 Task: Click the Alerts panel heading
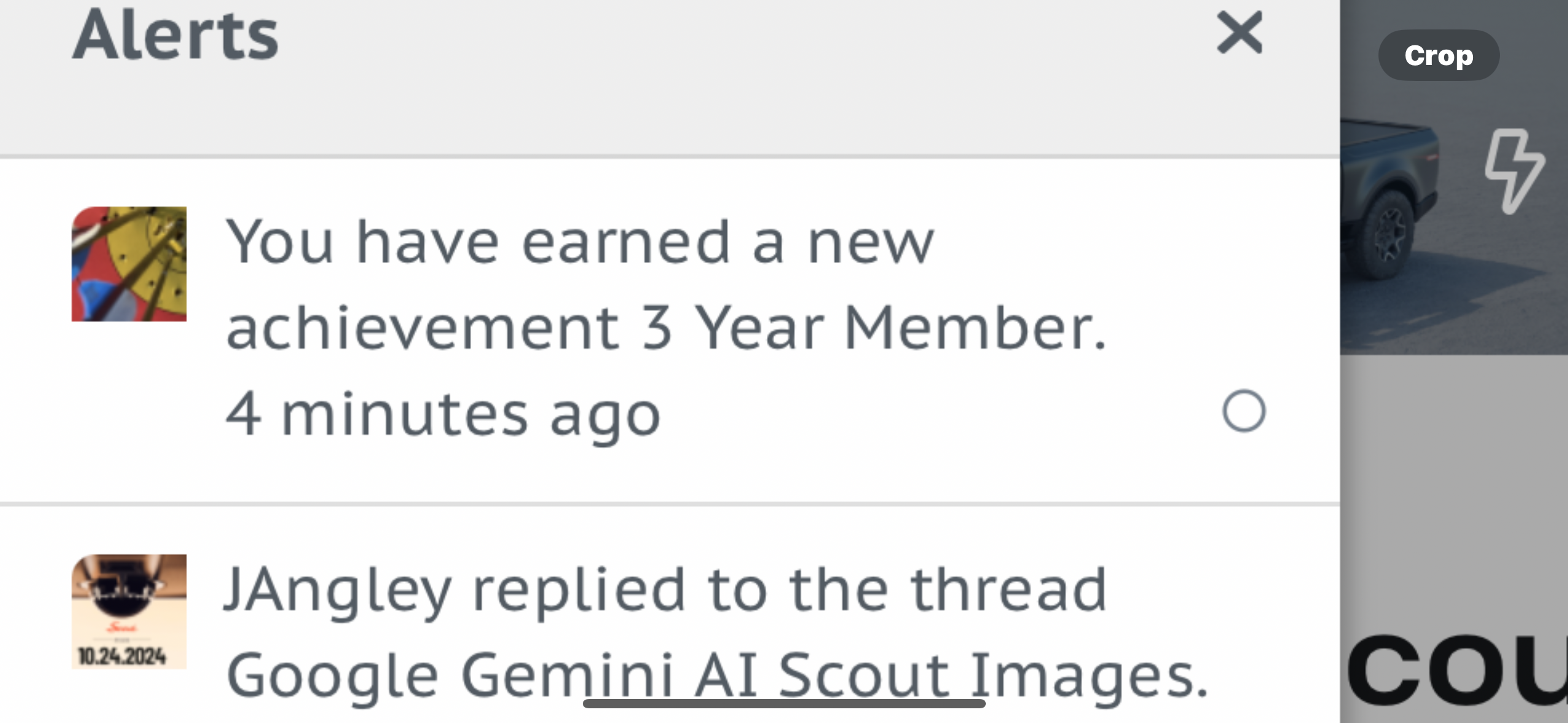click(x=176, y=36)
